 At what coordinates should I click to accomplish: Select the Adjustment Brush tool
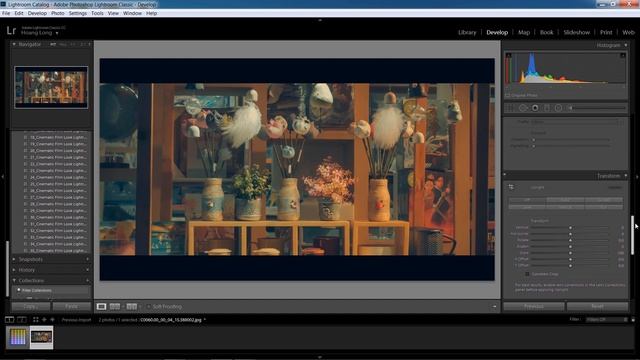(x=597, y=108)
